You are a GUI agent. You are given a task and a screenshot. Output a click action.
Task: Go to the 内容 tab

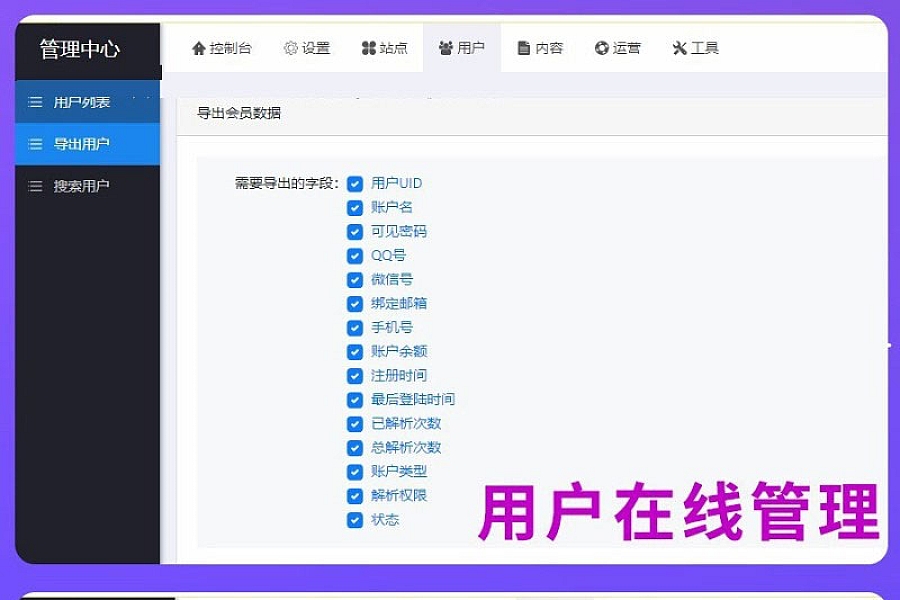click(540, 48)
